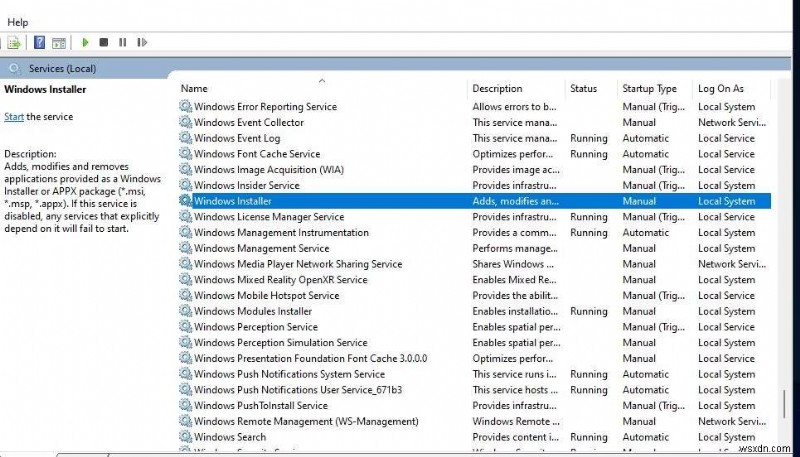Viewport: 800px width, 457px height.
Task: Sort by the Status column header
Action: [583, 89]
